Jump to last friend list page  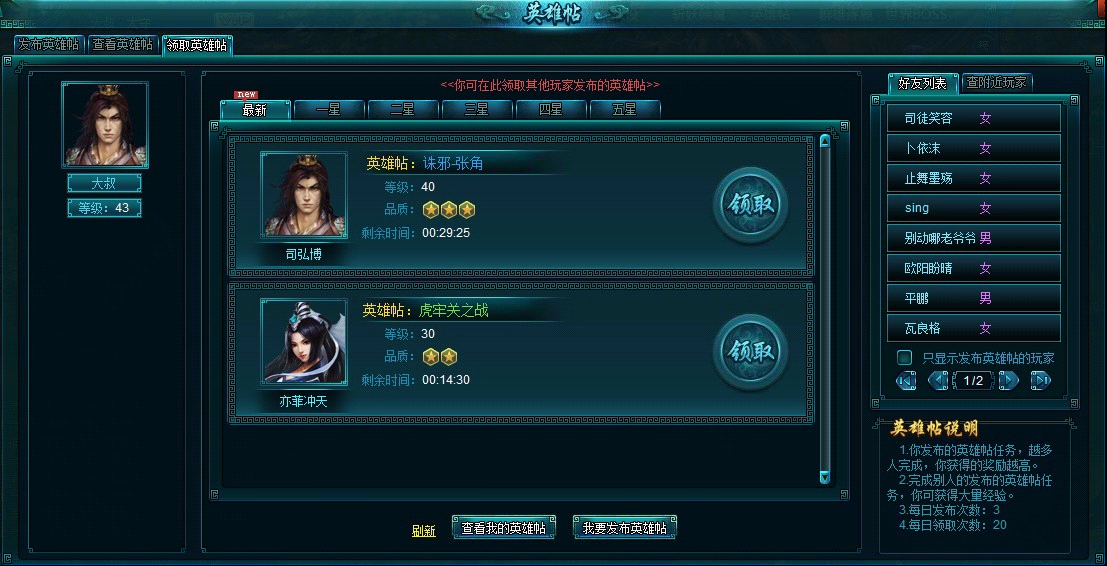coord(1041,380)
